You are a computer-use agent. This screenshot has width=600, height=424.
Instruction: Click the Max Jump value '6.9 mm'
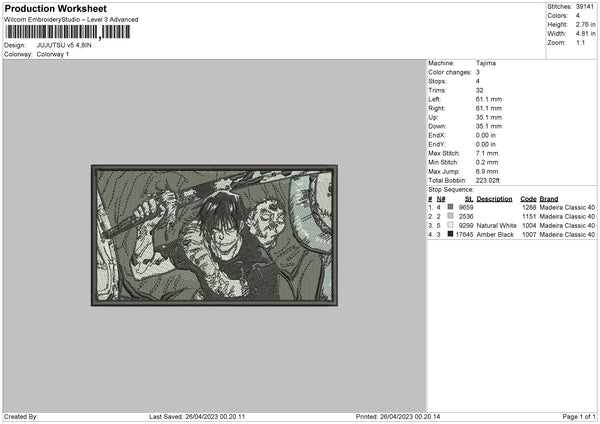coord(487,171)
